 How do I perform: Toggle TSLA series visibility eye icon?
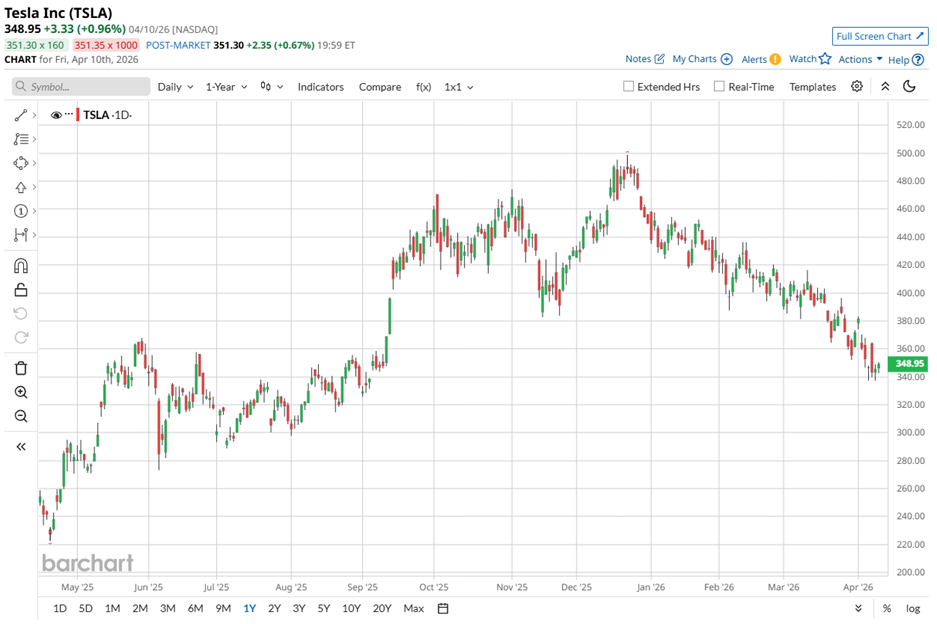point(56,115)
